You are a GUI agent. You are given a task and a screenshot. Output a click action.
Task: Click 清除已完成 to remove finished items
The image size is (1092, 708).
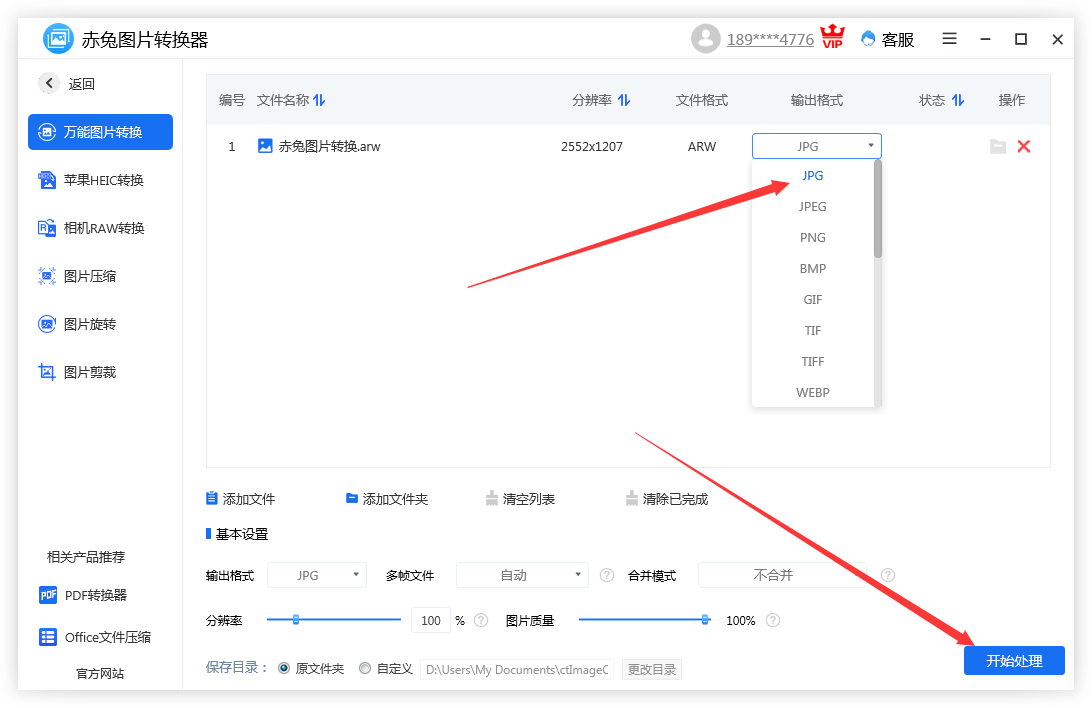(667, 499)
